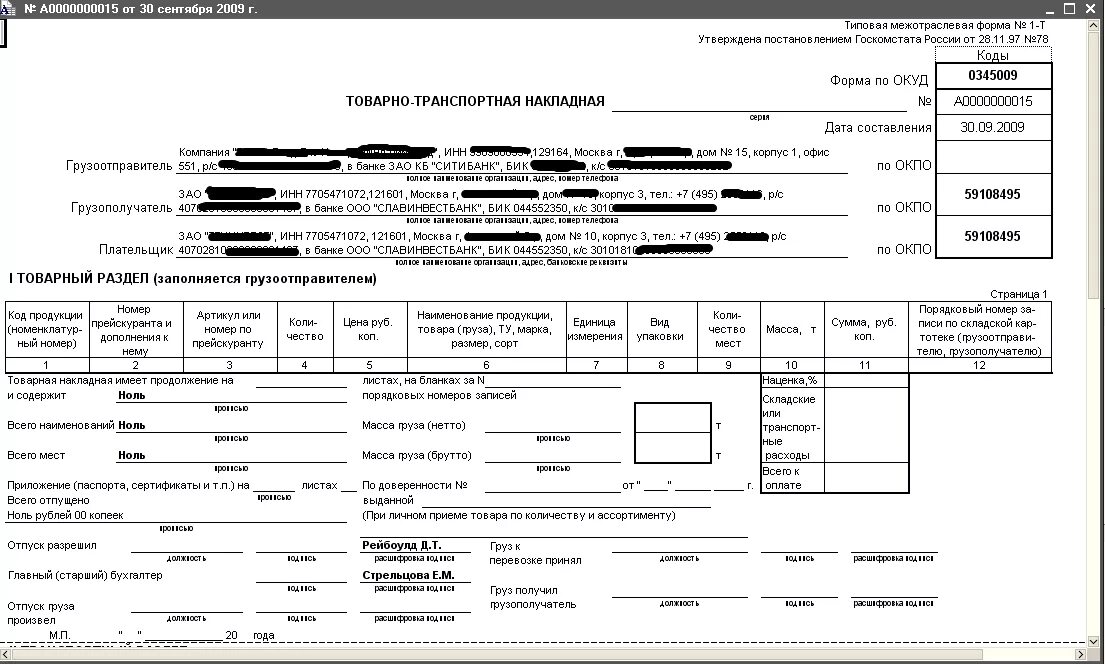
Task: Select OKPO code '59108495' in Грузополучатель row
Action: [x=993, y=195]
